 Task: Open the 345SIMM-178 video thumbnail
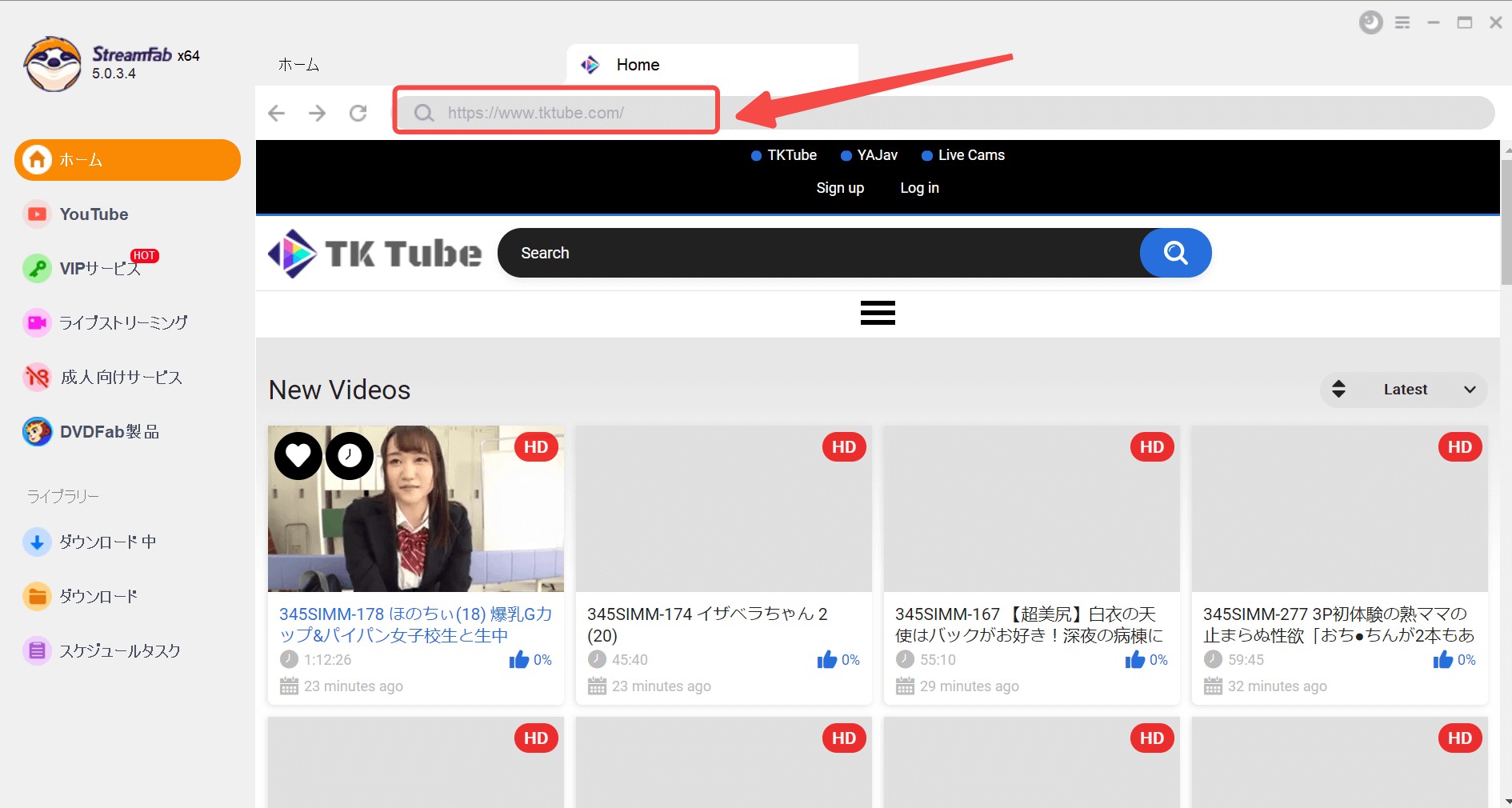(416, 509)
